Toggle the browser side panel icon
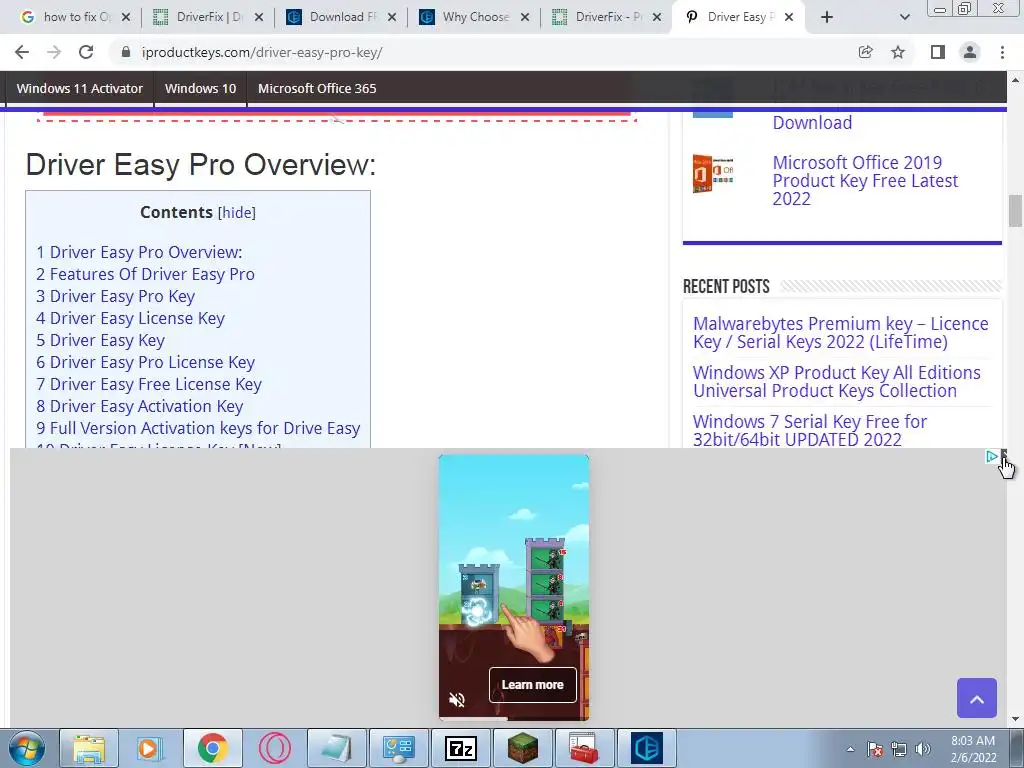 point(938,52)
